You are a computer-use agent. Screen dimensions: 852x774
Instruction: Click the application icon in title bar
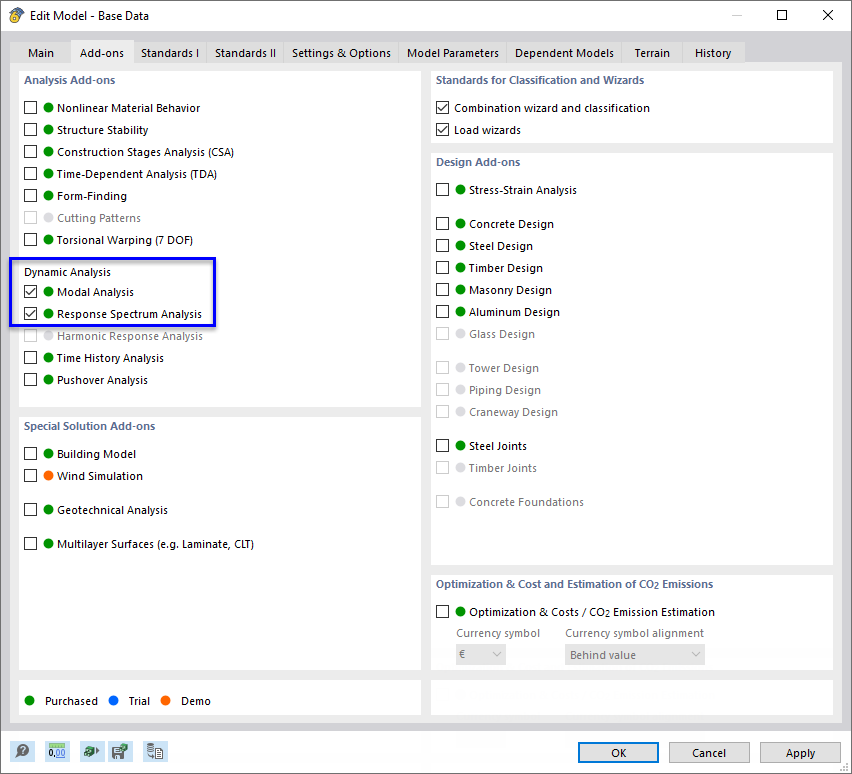pyautogui.click(x=16, y=15)
